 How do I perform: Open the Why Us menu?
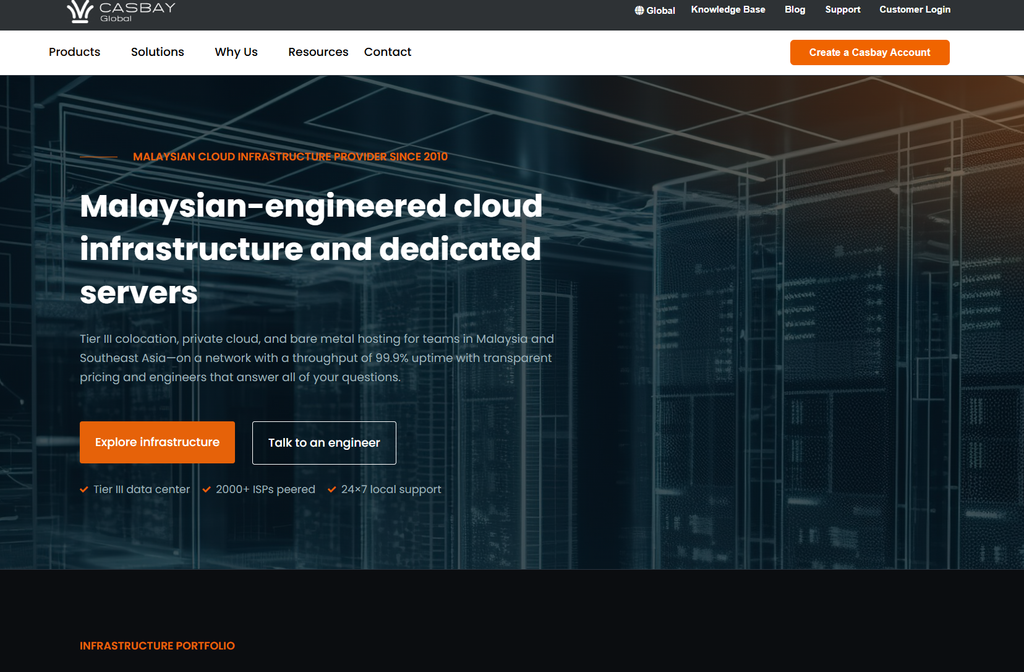(x=236, y=52)
